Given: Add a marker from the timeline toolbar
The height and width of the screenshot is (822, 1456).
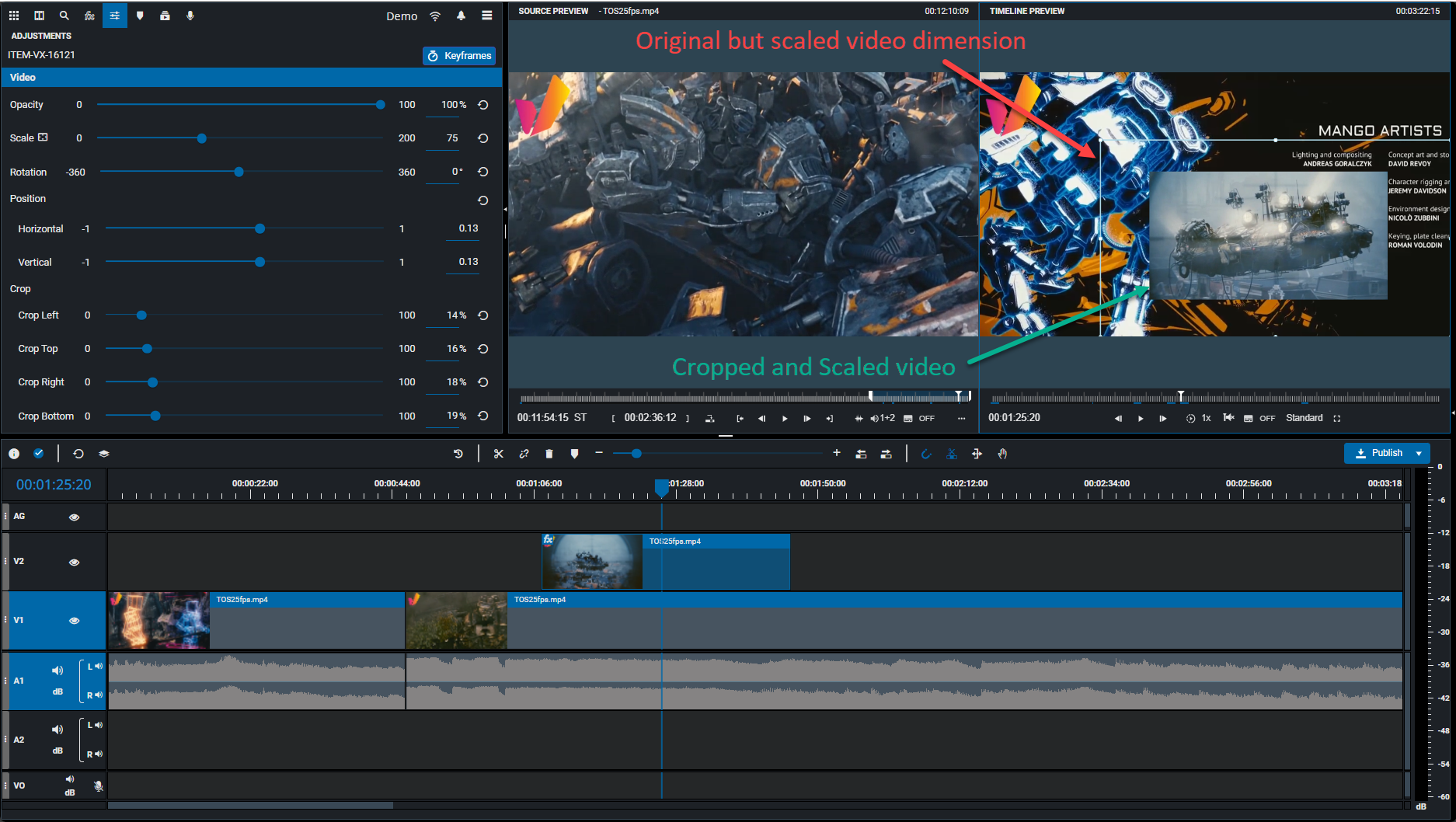Looking at the screenshot, I should 574,454.
